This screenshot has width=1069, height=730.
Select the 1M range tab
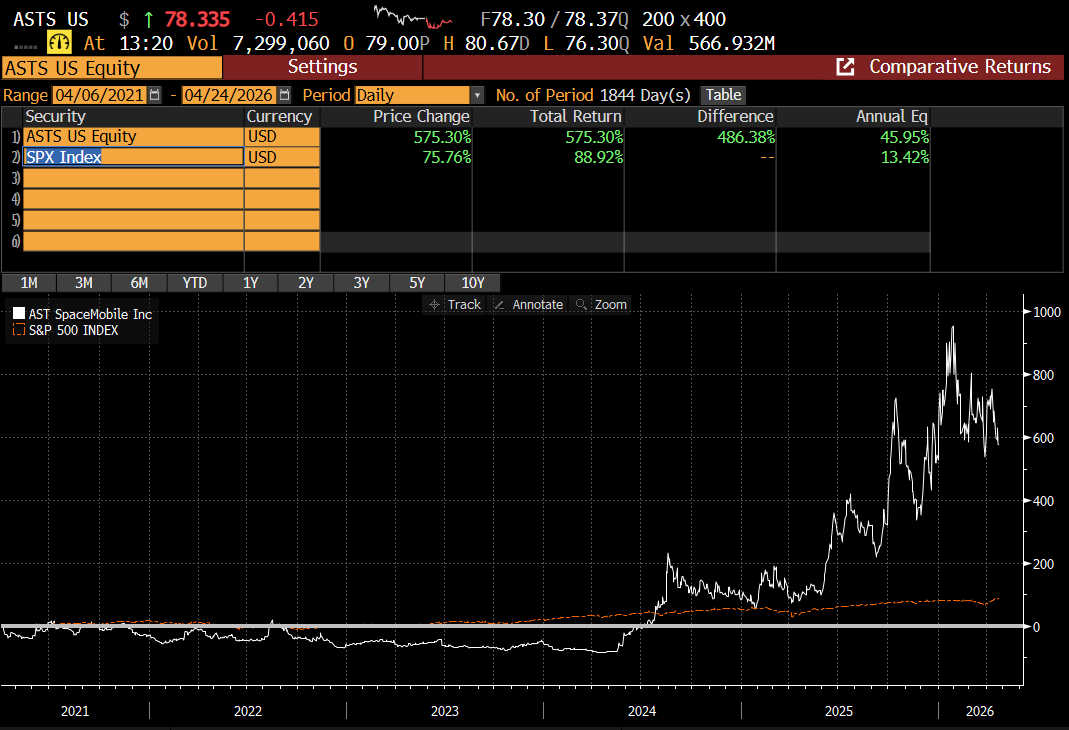coord(29,283)
